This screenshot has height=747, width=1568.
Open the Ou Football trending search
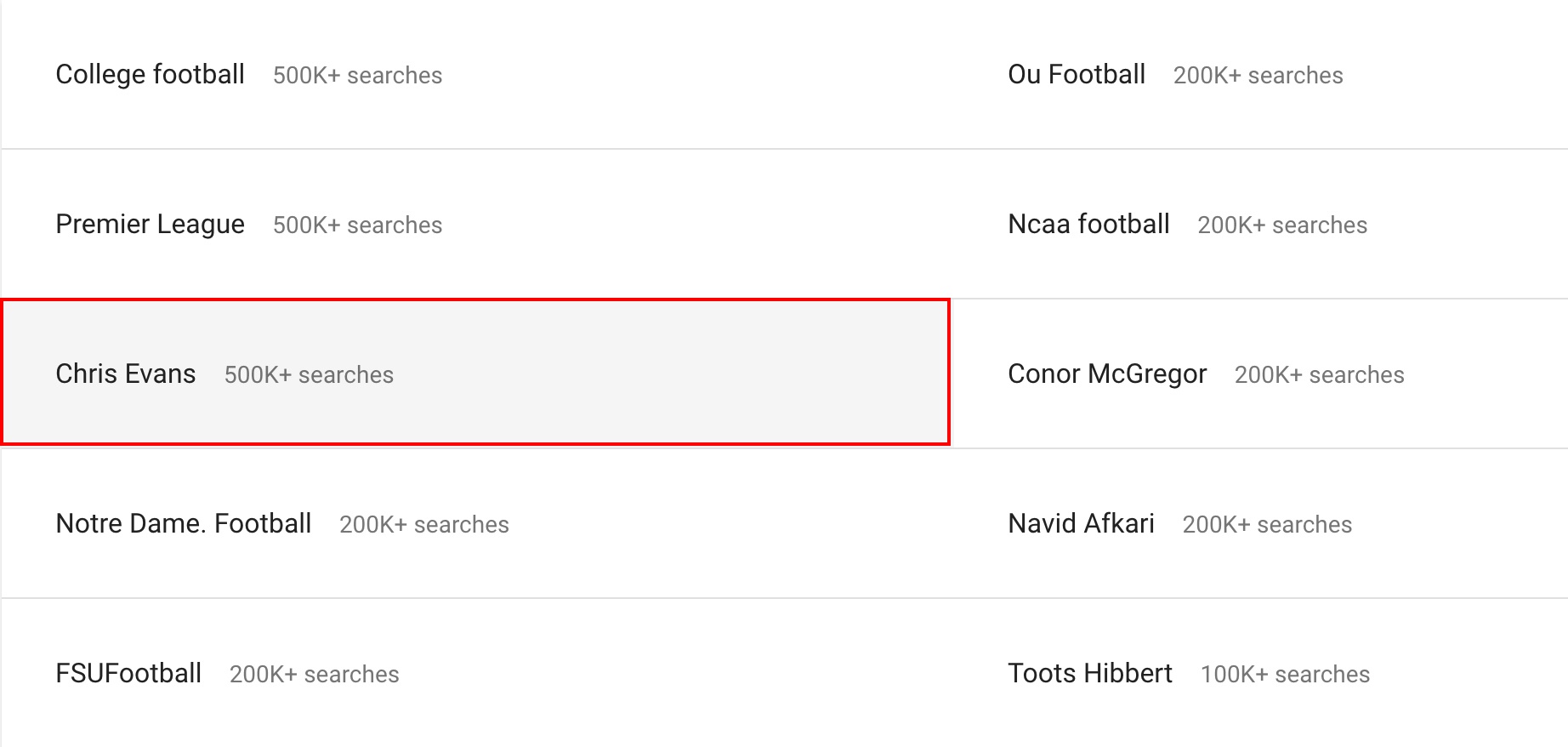pyautogui.click(x=1076, y=75)
